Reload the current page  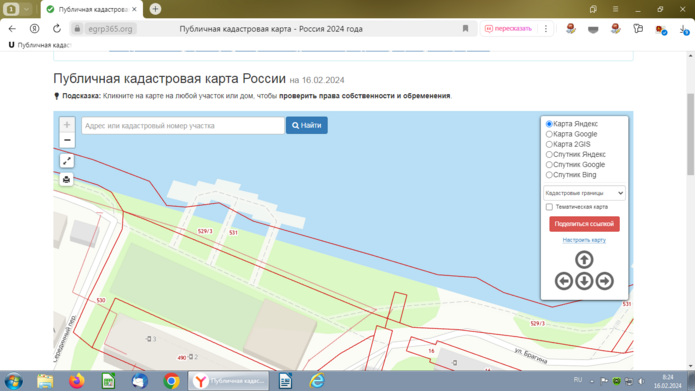point(57,29)
